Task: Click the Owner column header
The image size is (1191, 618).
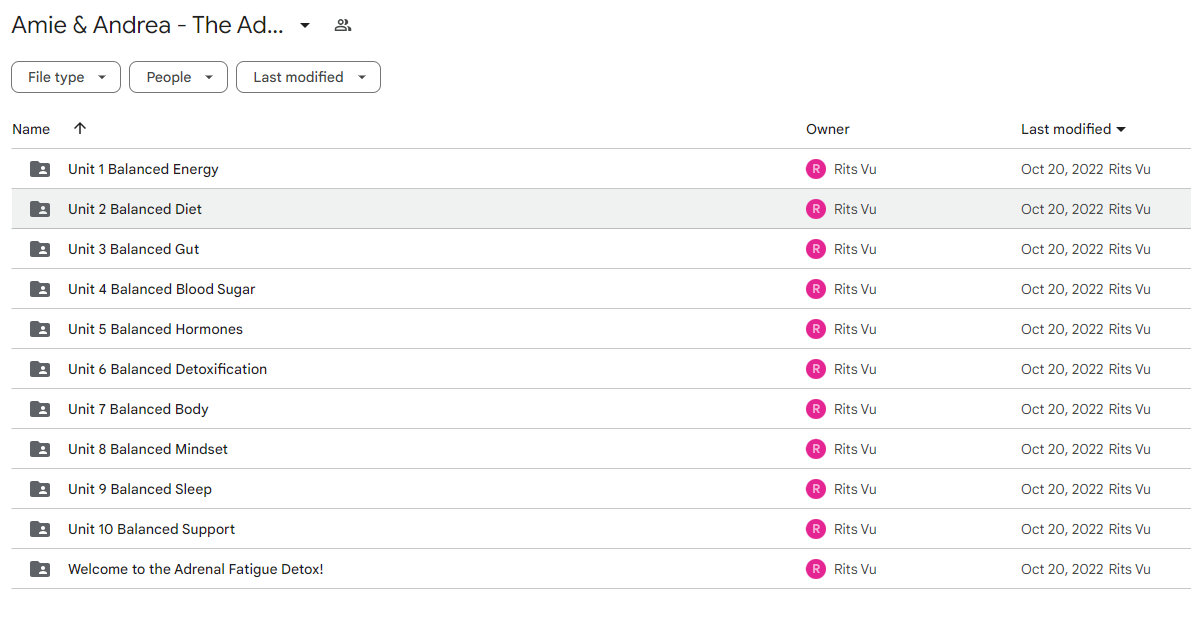Action: click(828, 129)
